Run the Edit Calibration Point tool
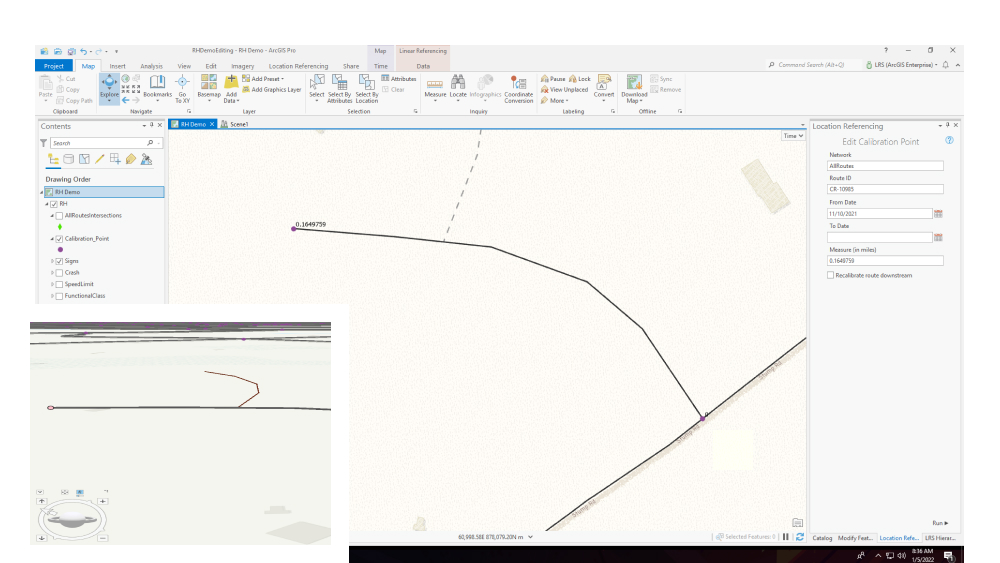Screen dimensions: 1000x563 (x=940, y=523)
